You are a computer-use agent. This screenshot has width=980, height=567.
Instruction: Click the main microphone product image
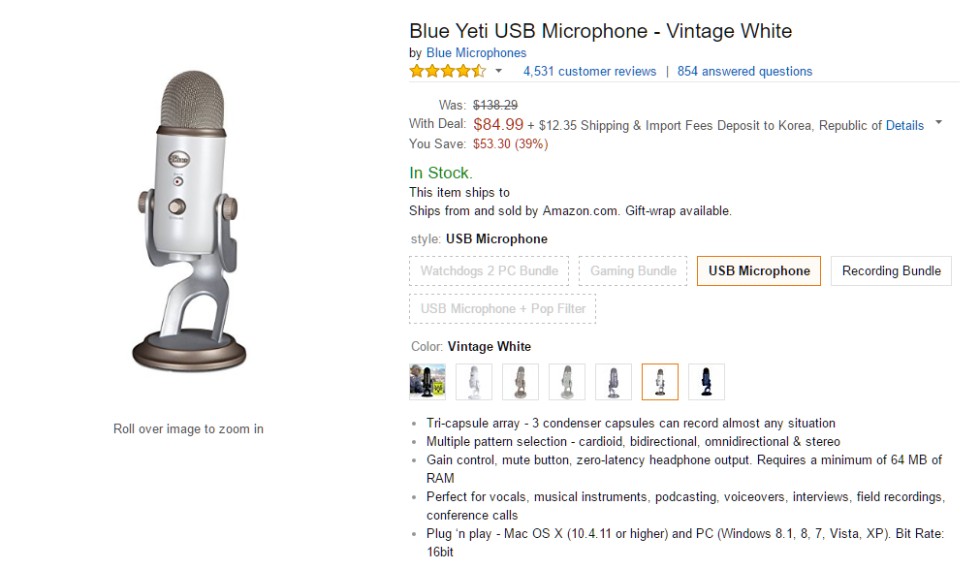188,221
